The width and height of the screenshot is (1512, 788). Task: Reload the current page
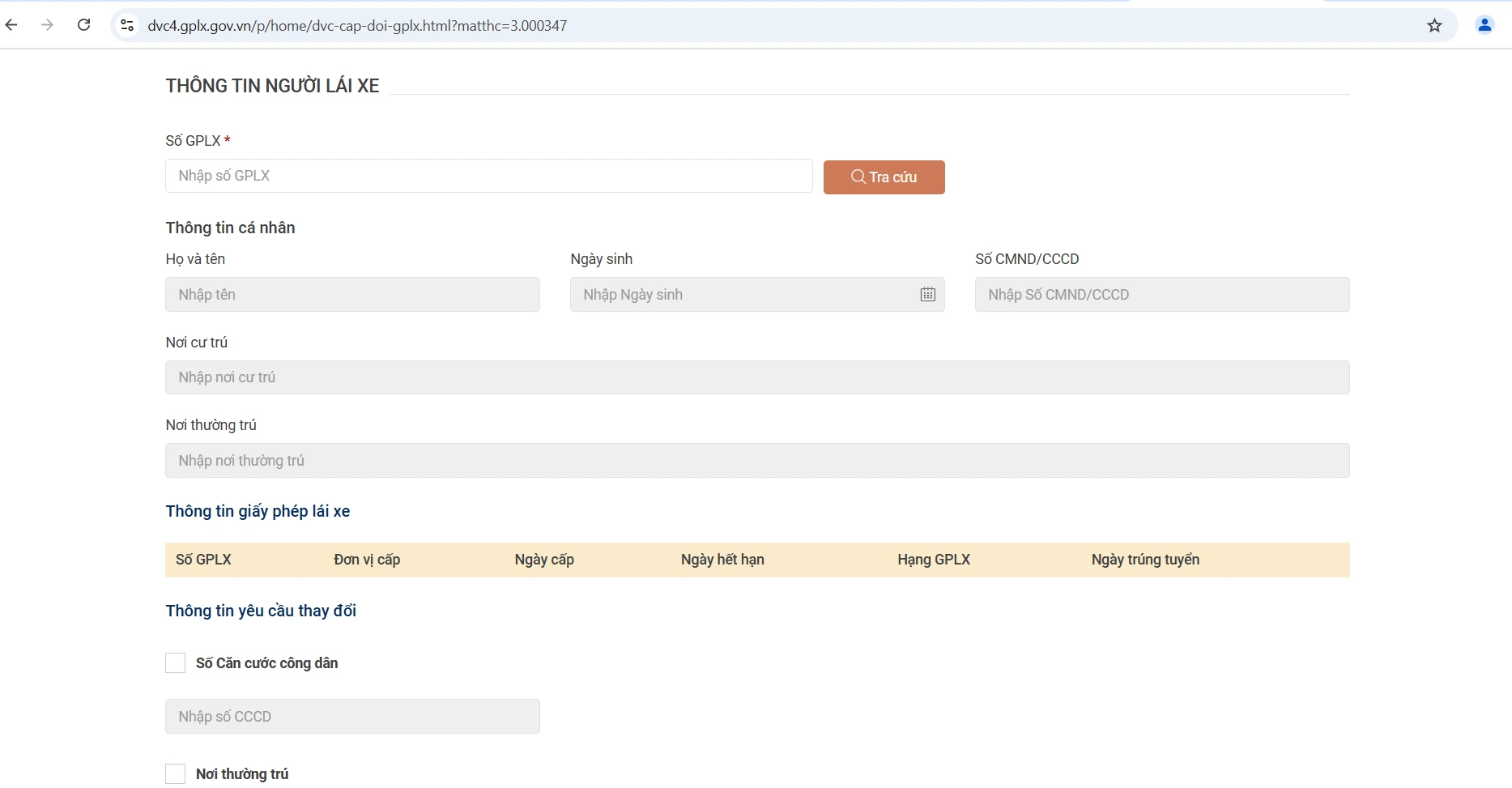click(x=83, y=25)
